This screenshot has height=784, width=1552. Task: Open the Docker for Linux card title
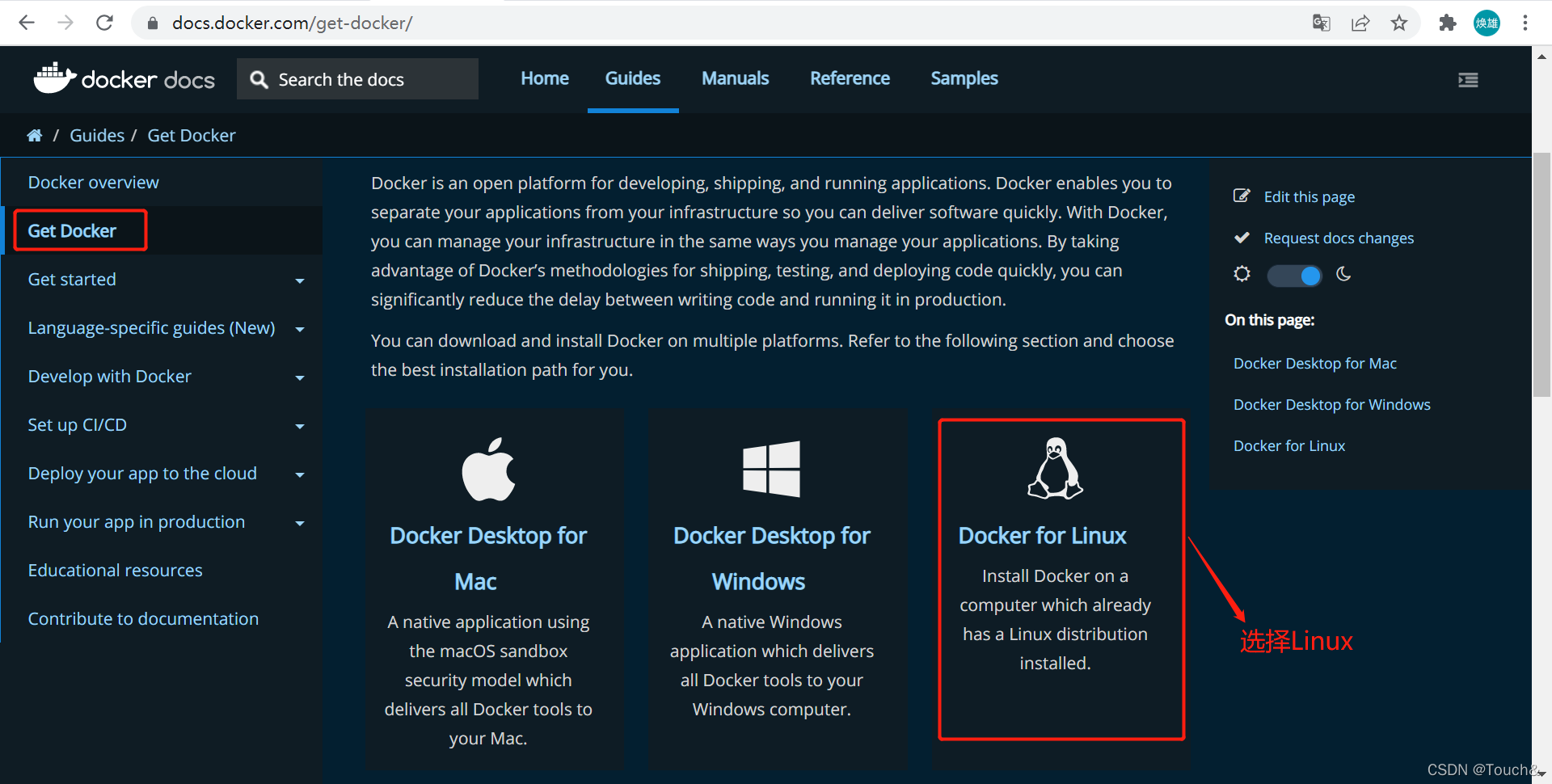(x=1042, y=535)
